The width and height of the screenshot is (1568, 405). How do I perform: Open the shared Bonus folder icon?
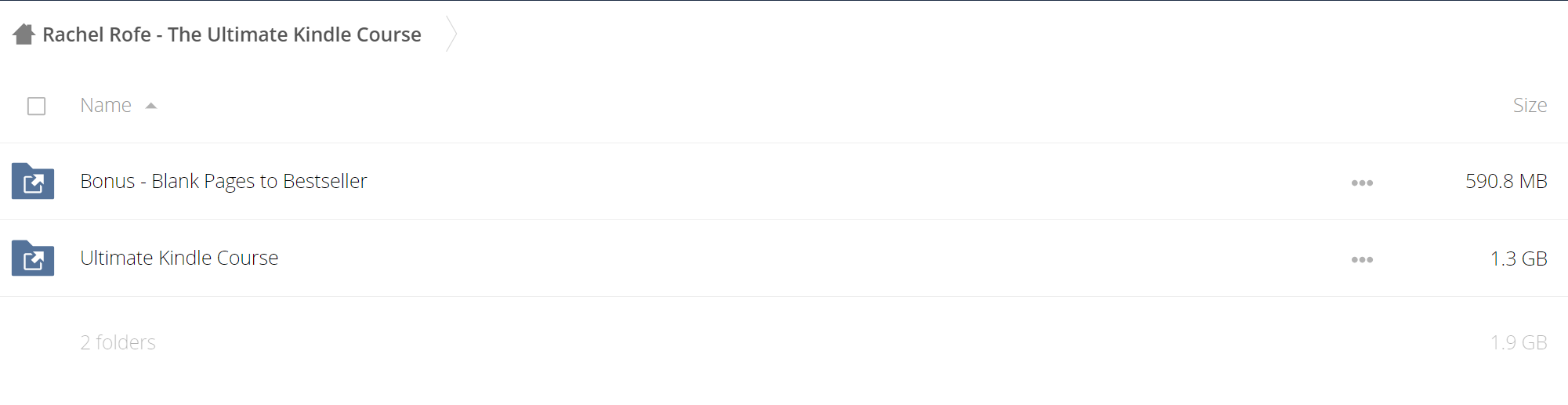click(33, 181)
